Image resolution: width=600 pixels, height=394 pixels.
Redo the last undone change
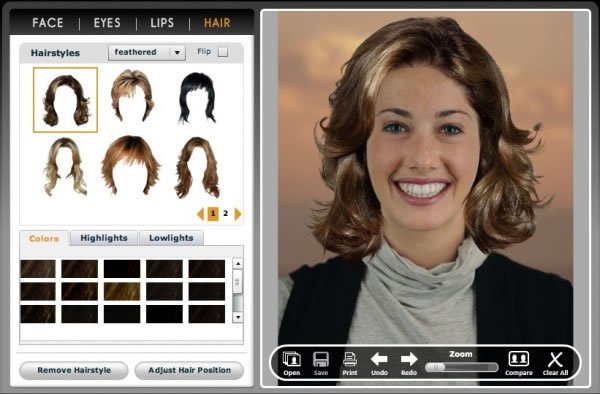coord(409,363)
